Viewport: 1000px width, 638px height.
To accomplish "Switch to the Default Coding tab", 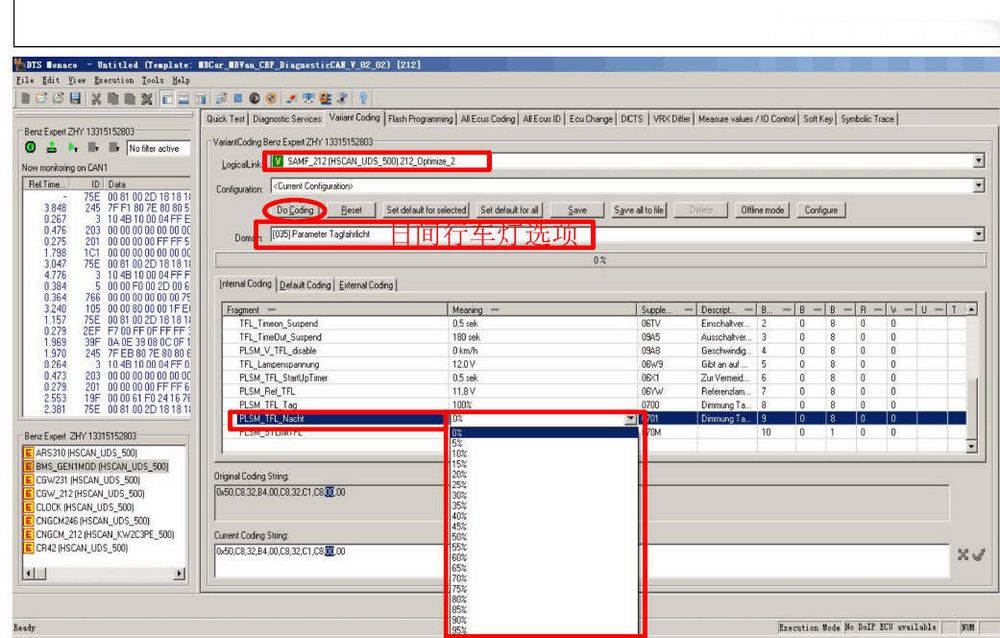I will pyautogui.click(x=305, y=285).
